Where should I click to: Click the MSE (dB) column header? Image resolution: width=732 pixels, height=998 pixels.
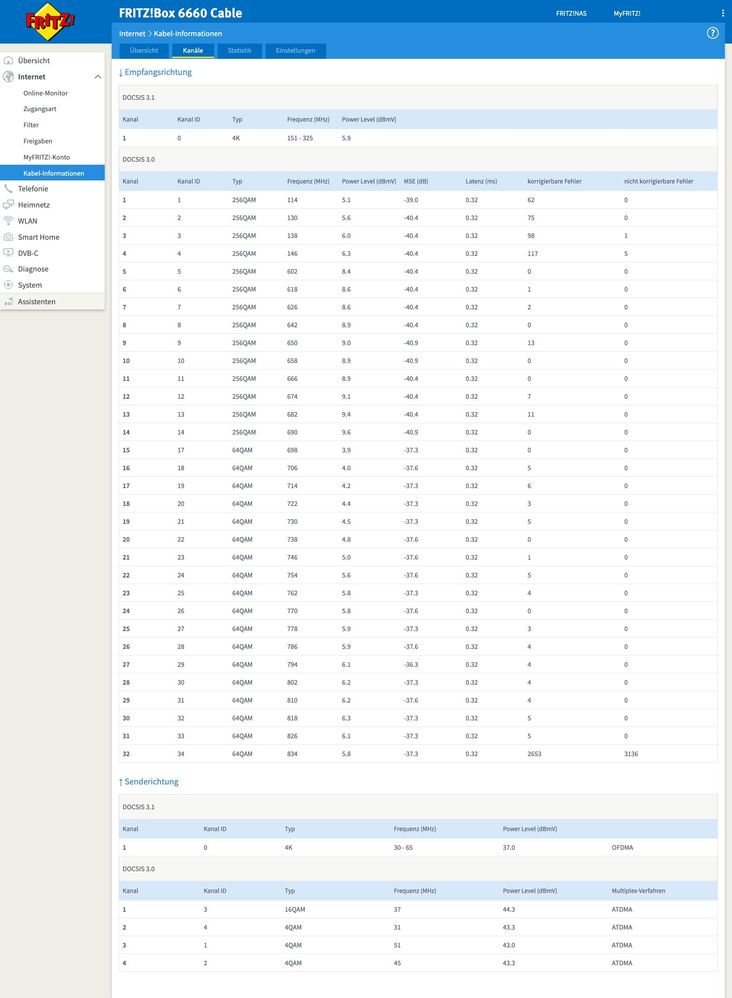[416, 181]
